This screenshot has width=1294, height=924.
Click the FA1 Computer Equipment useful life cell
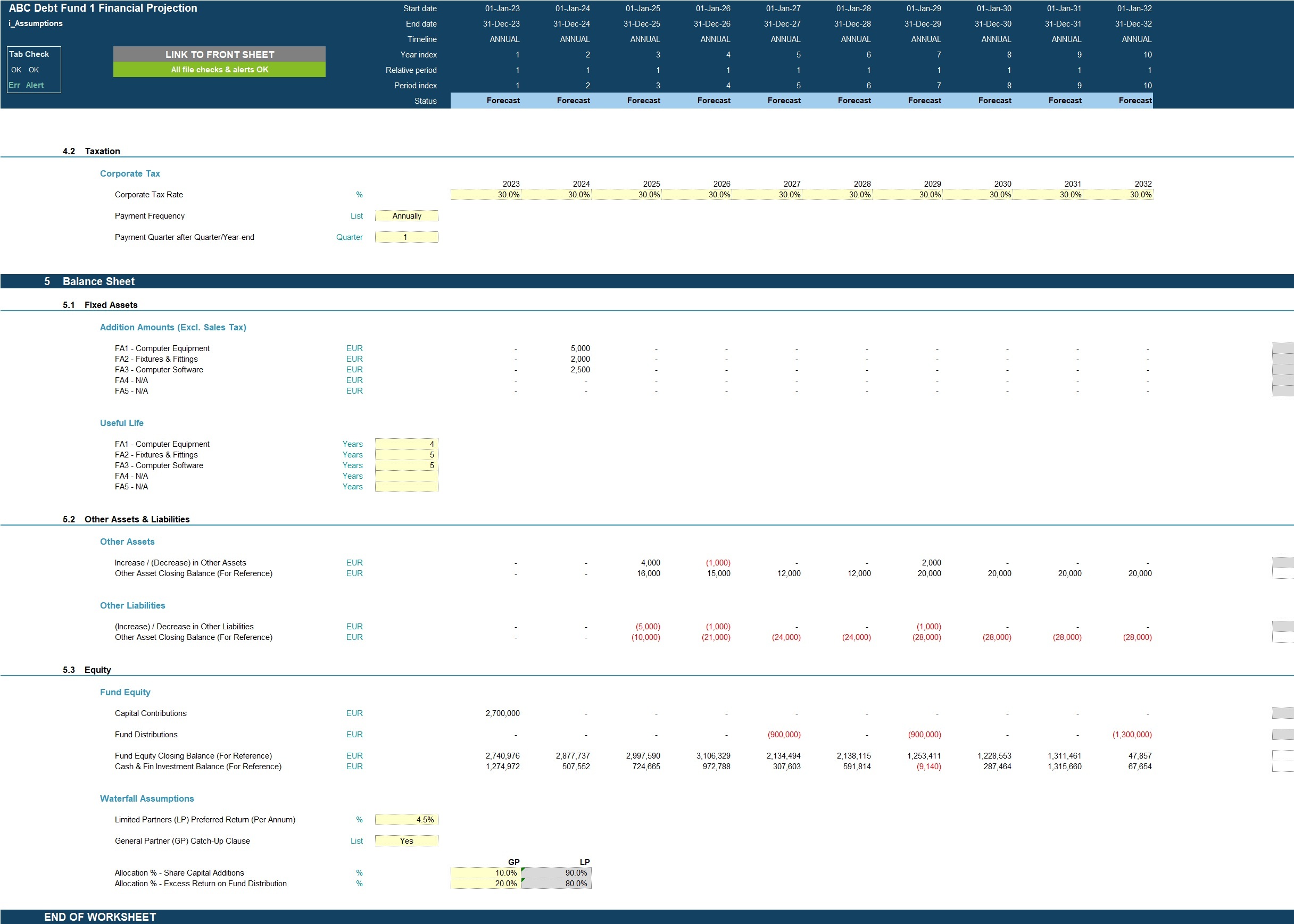(407, 444)
